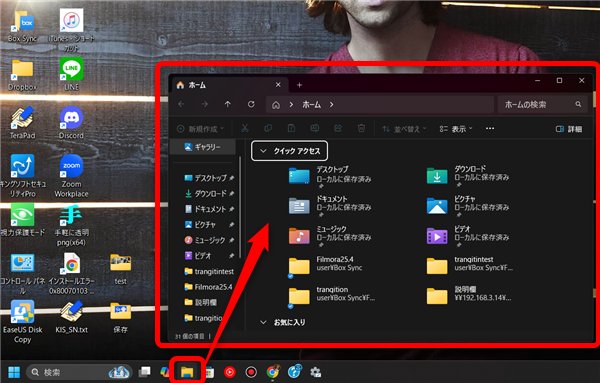Screen dimensions: 600x383
Task: Add a new Explorer tab
Action: pyautogui.click(x=300, y=85)
